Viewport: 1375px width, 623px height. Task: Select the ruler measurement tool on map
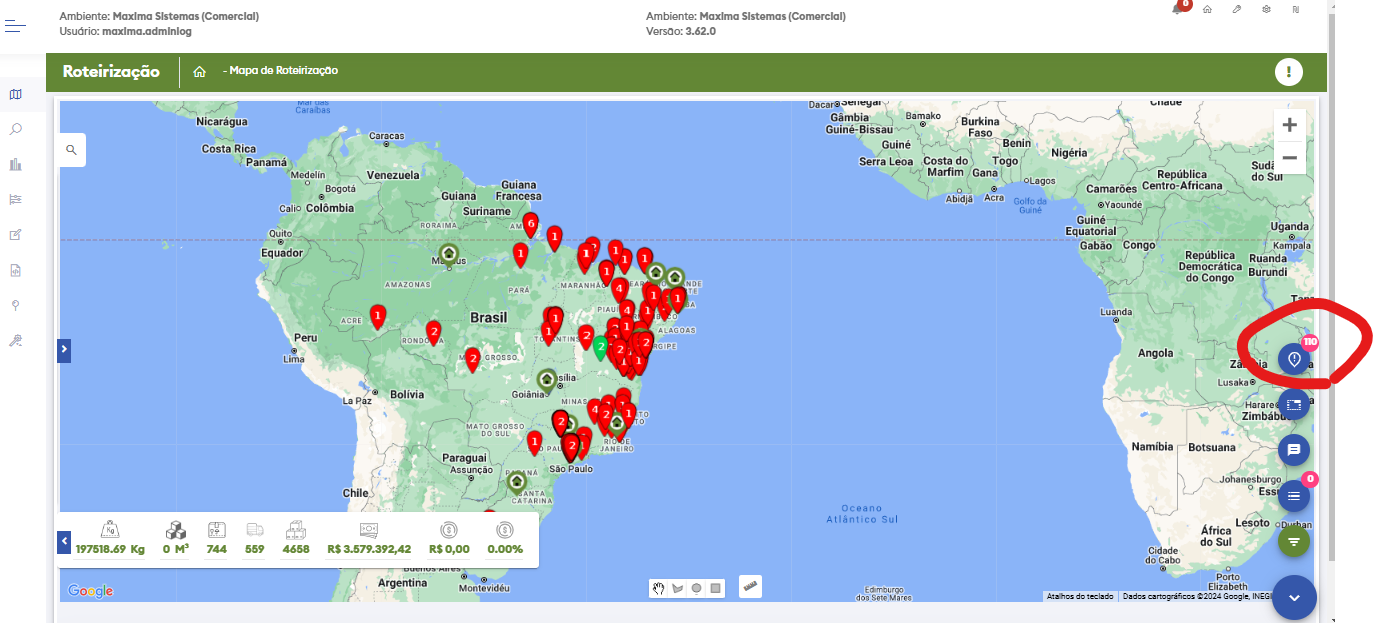point(750,586)
